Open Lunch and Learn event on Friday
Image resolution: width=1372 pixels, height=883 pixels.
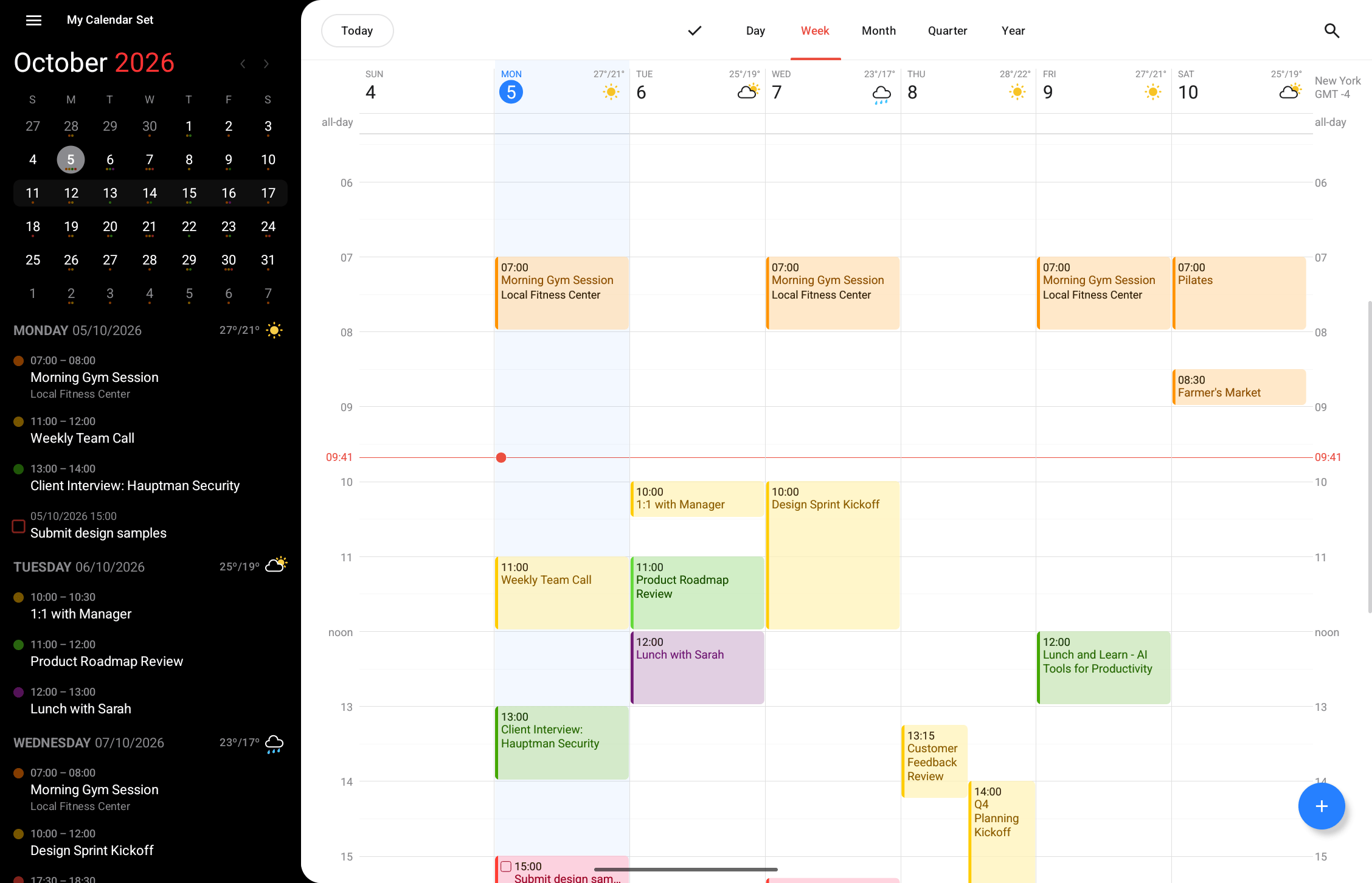[x=1103, y=667]
